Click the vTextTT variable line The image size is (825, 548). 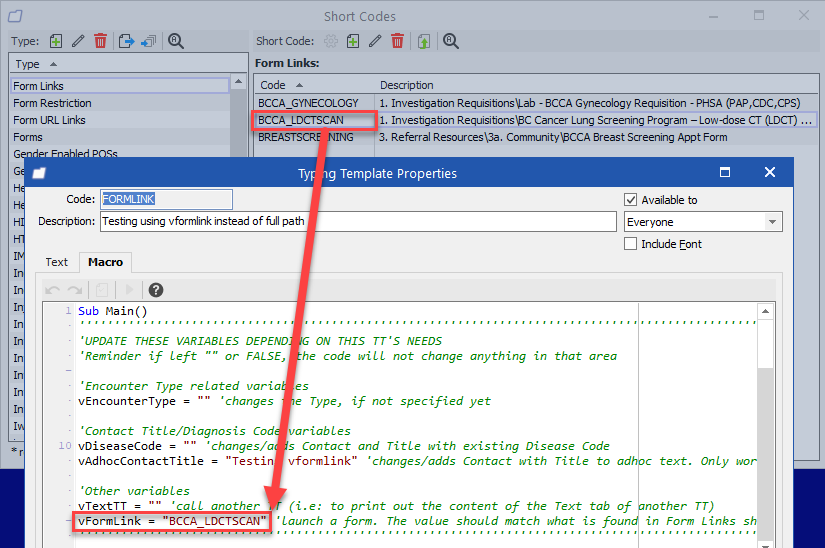click(x=396, y=506)
